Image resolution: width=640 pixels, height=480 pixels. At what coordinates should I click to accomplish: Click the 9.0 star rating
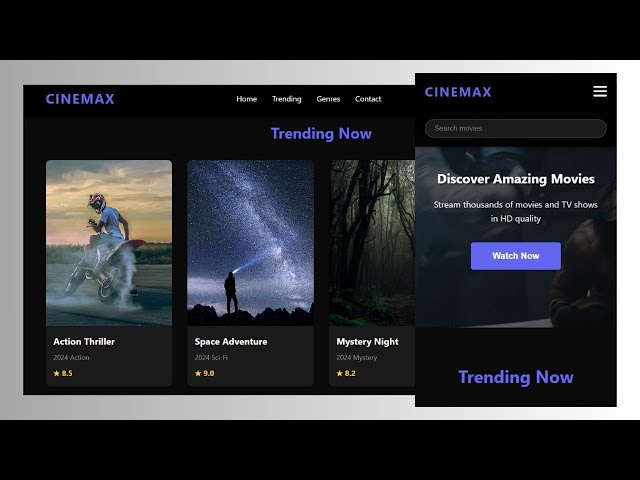(x=204, y=373)
